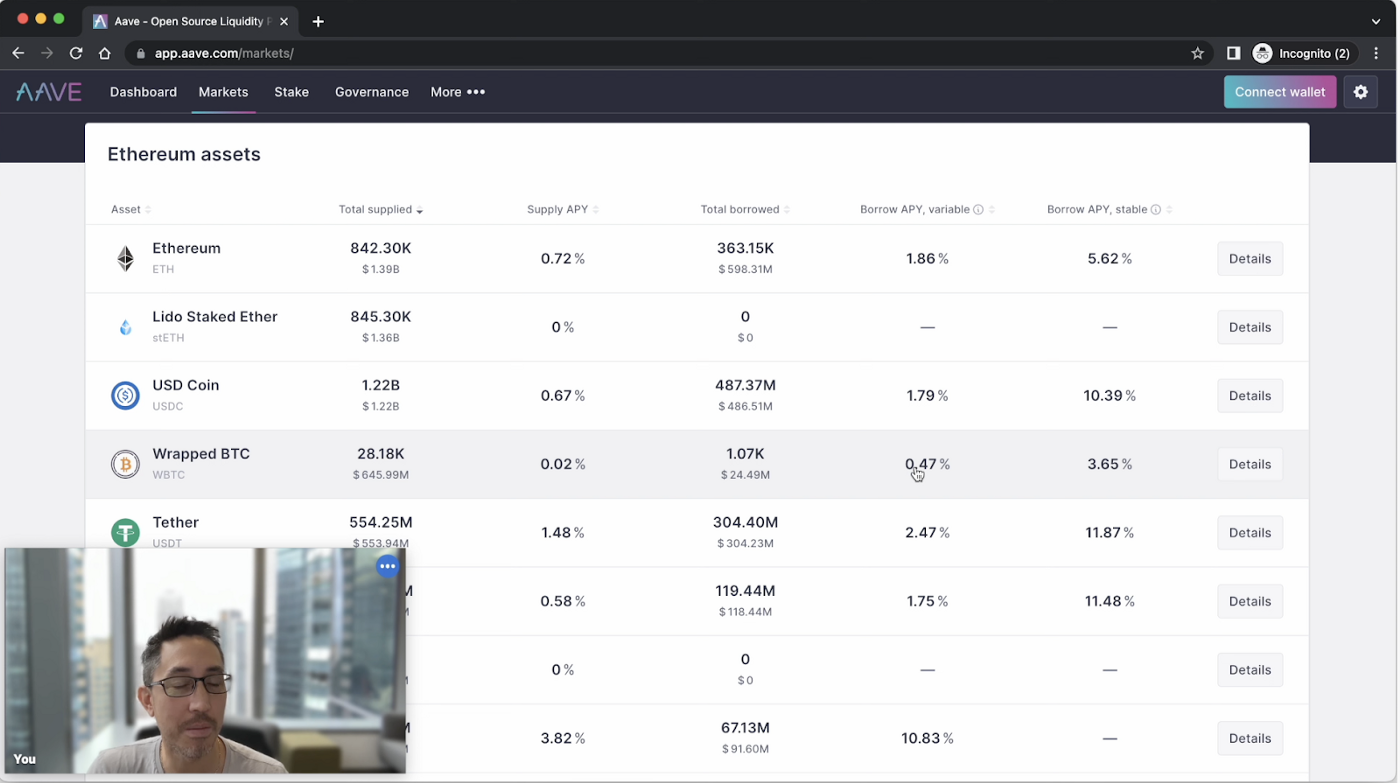Click the Ethereum asset icon
This screenshot has width=1400, height=783.
(125, 259)
